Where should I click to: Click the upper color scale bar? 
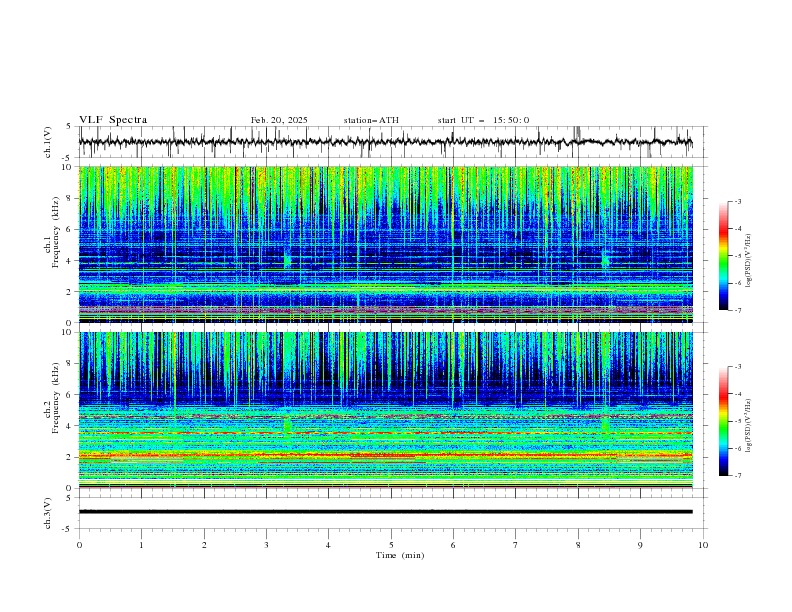723,256
